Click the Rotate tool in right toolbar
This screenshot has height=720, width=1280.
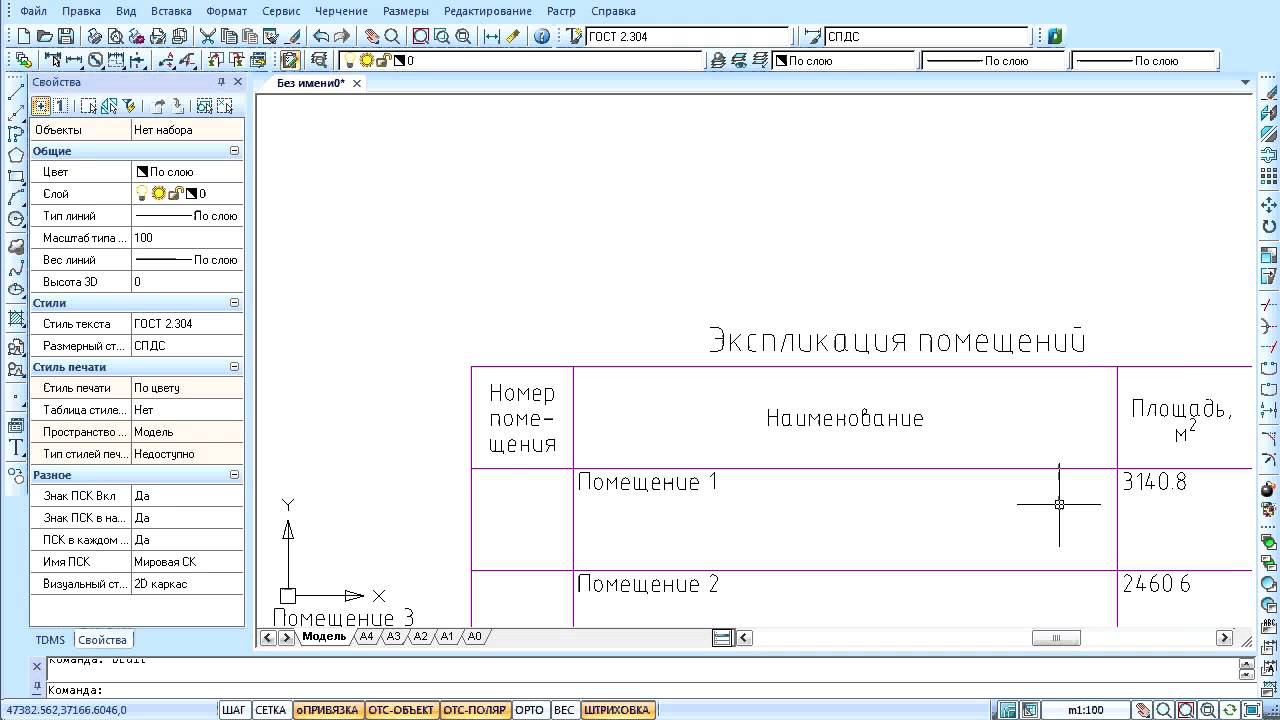pyautogui.click(x=1270, y=227)
